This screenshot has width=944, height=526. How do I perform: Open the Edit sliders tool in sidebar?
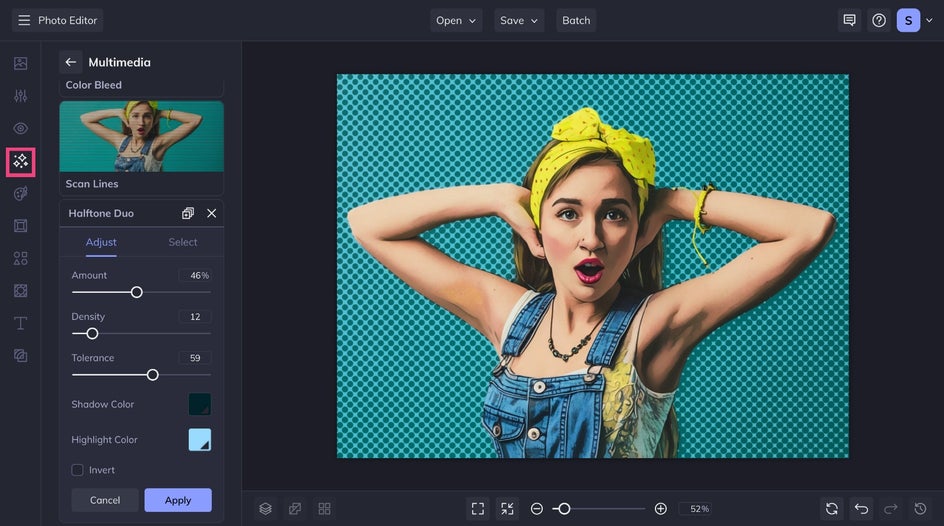click(21, 96)
